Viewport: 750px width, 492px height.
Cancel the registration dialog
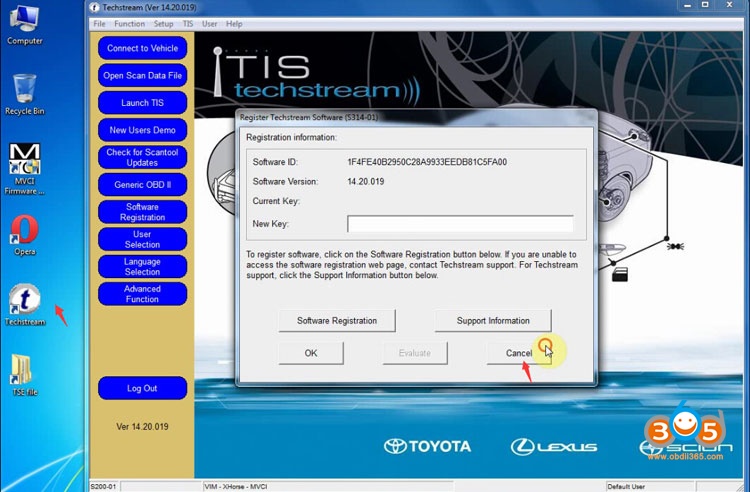tap(519, 353)
